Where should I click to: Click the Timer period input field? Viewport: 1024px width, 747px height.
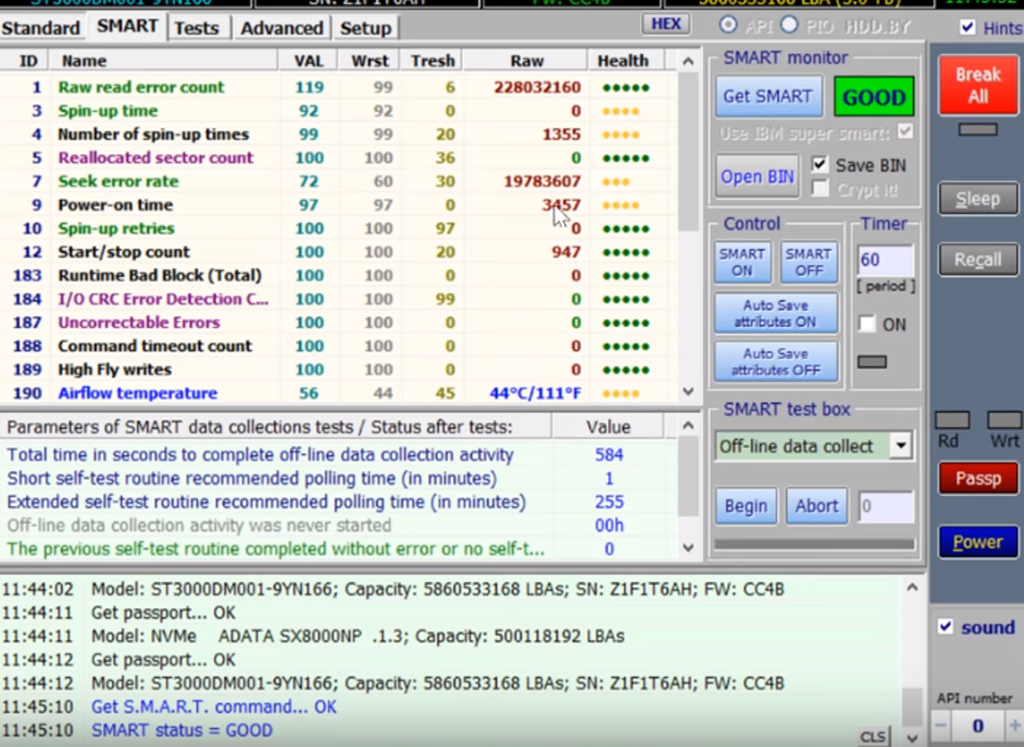(x=885, y=260)
